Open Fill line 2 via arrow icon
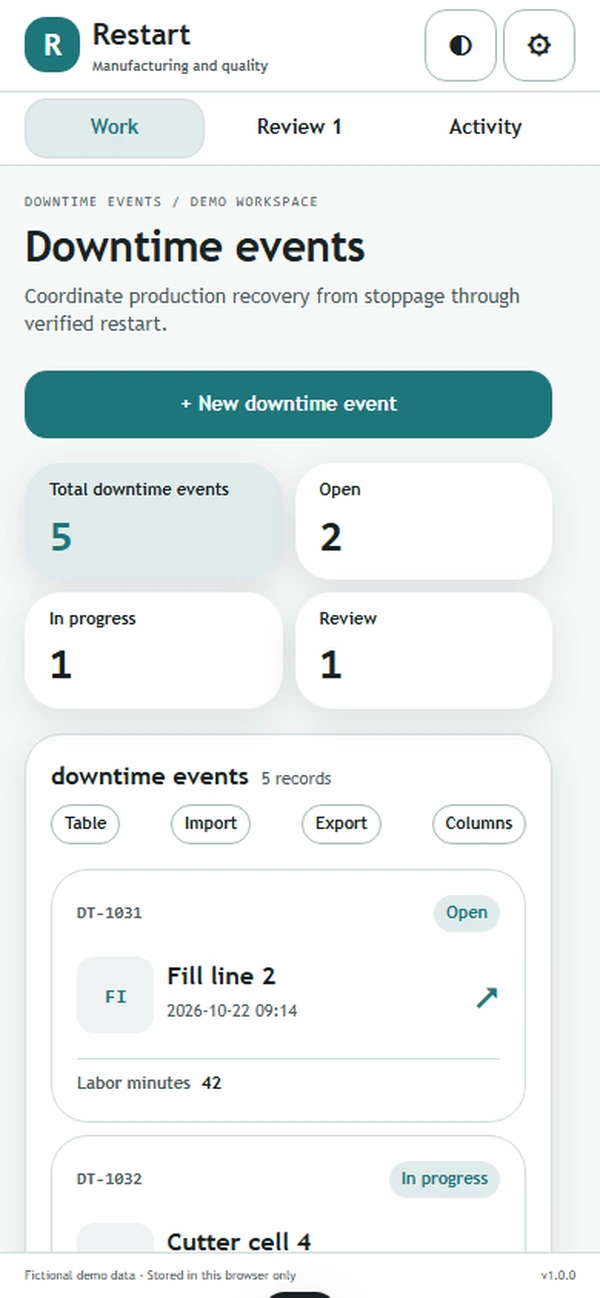The width and height of the screenshot is (600, 1298). [x=487, y=997]
